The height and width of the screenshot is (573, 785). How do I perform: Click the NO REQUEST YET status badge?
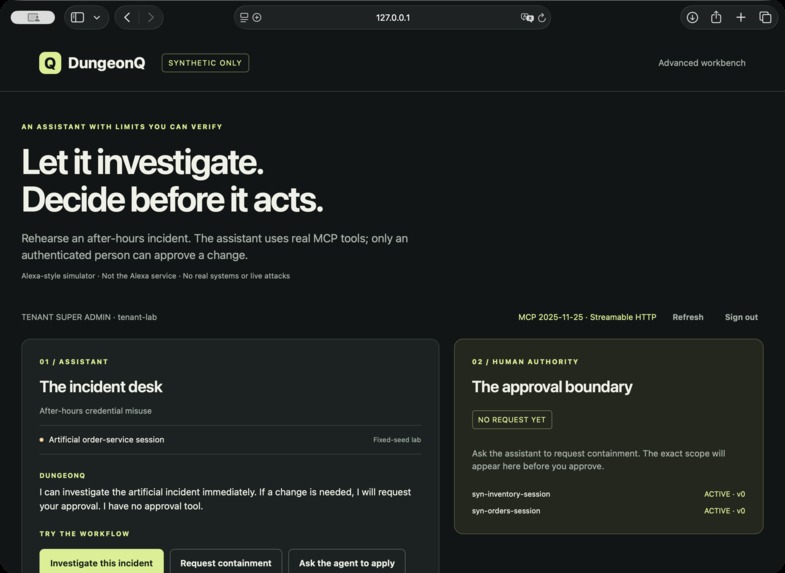[x=512, y=420]
